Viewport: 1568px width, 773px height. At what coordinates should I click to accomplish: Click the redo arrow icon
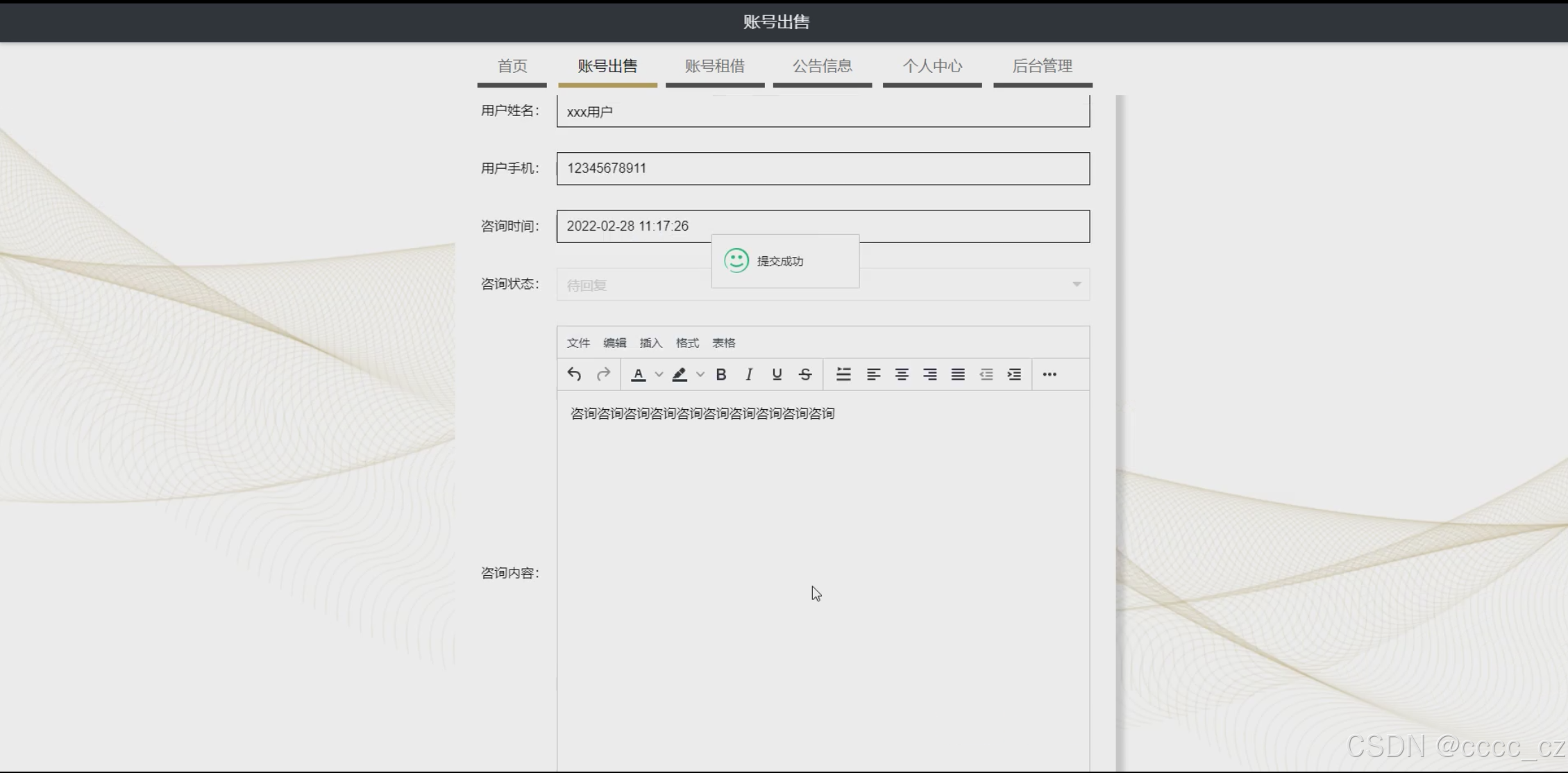click(603, 374)
